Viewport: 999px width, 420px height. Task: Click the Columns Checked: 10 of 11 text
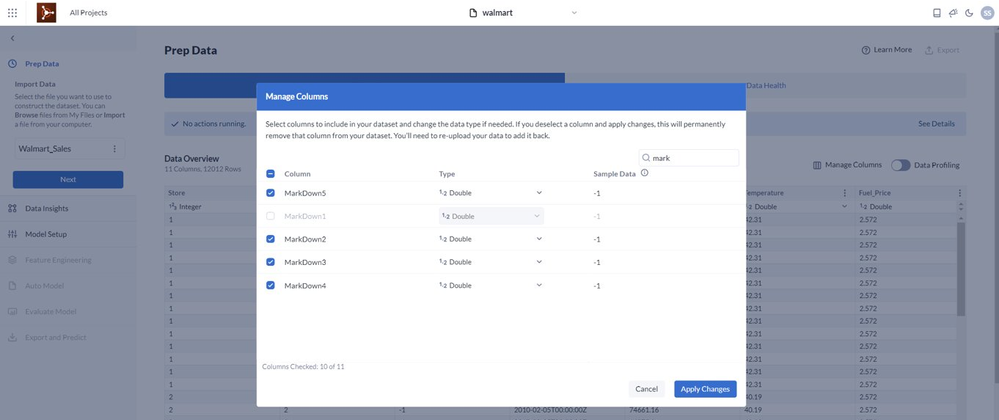pyautogui.click(x=303, y=366)
